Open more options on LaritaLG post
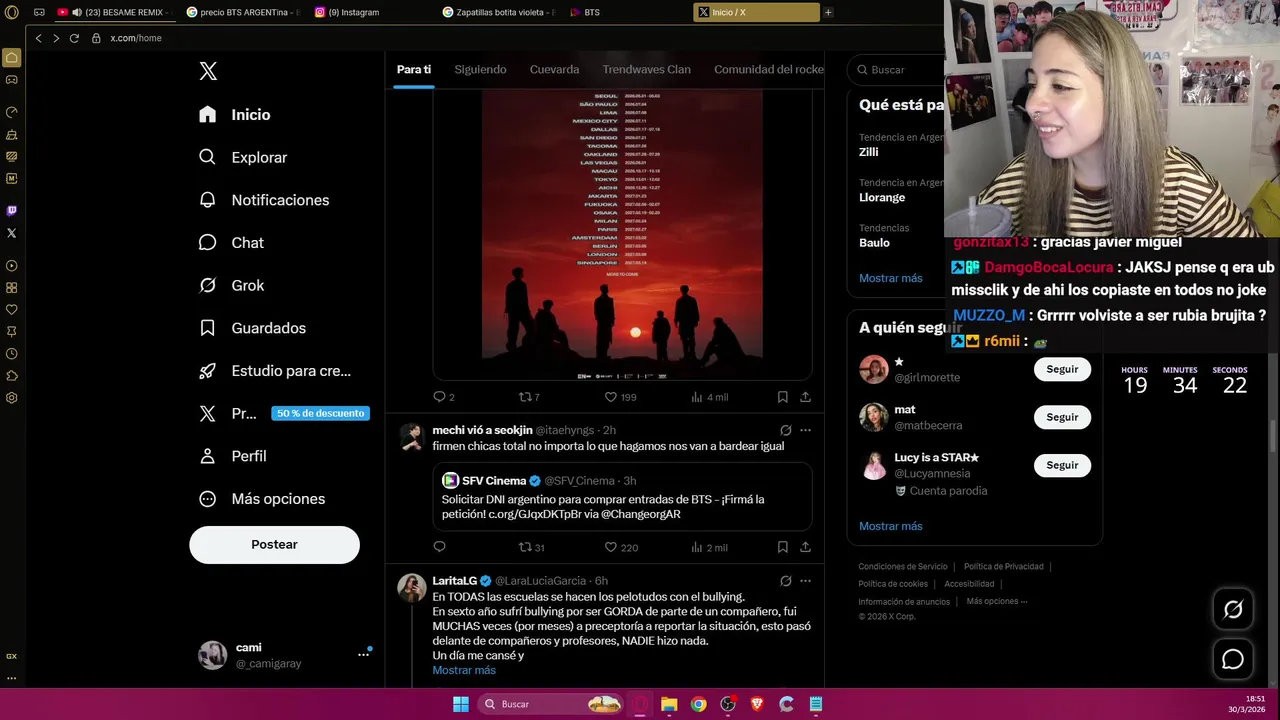Image resolution: width=1280 pixels, height=720 pixels. click(805, 580)
